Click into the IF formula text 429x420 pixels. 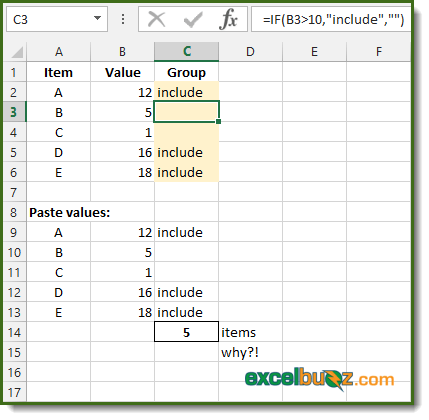pos(333,19)
